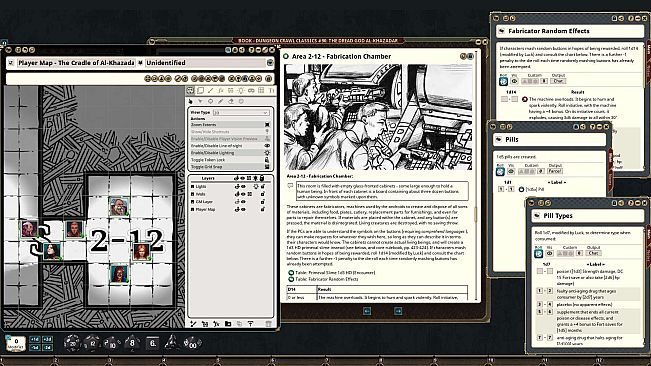Open Table: Fabricator Random Effects link
The height and width of the screenshot is (366, 651).
click(x=327, y=279)
